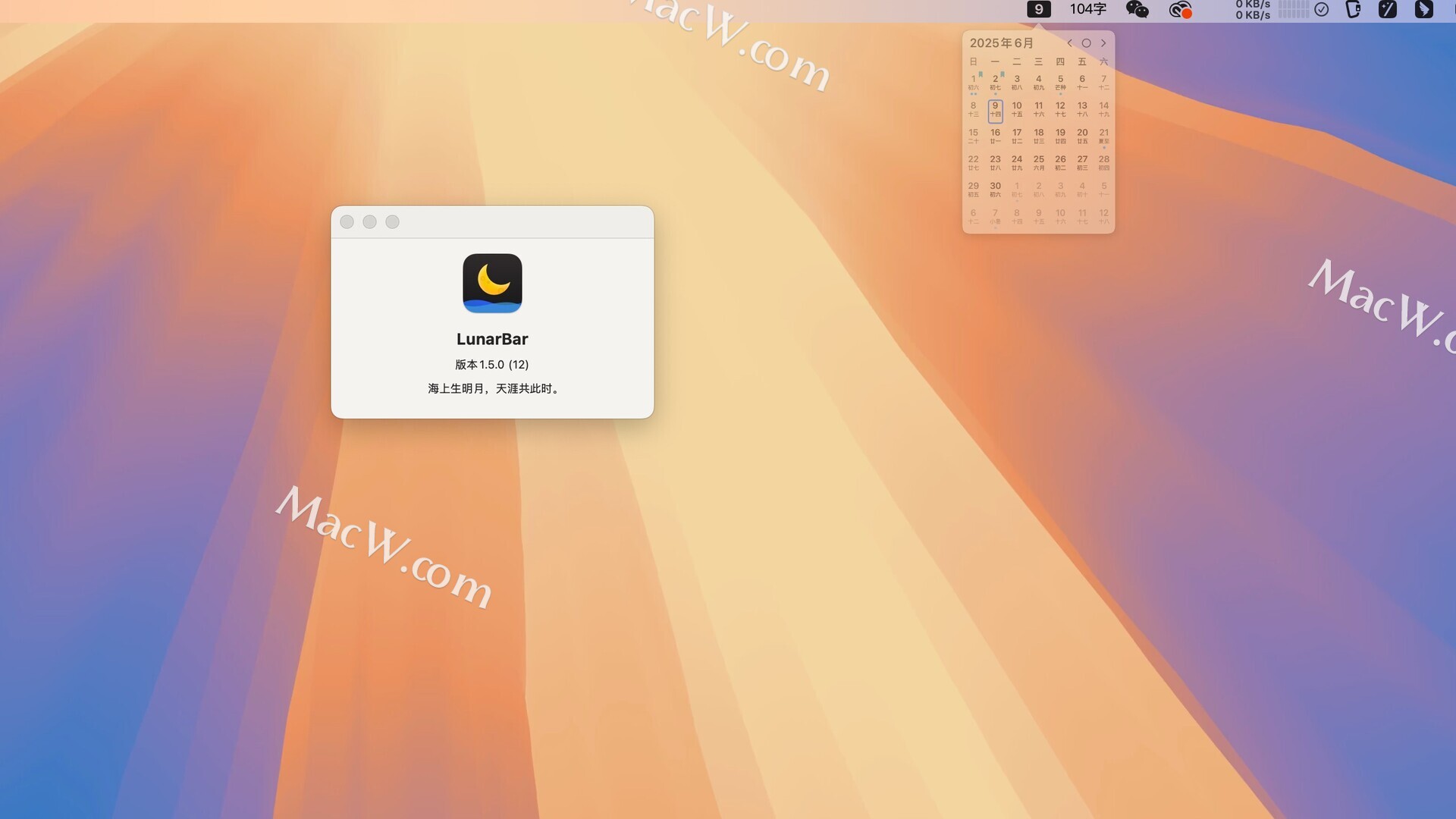Select date 14 十九 in the calendar
The width and height of the screenshot is (1456, 819).
point(1103,110)
